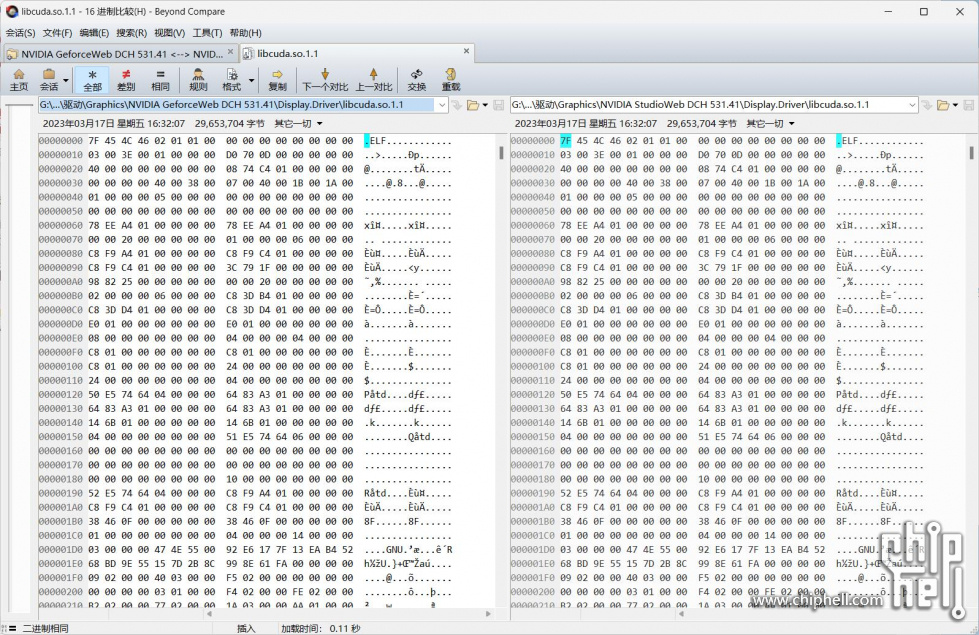Open dropdown arrow beside left browse folder
Screen dimensions: 979x635
point(485,105)
